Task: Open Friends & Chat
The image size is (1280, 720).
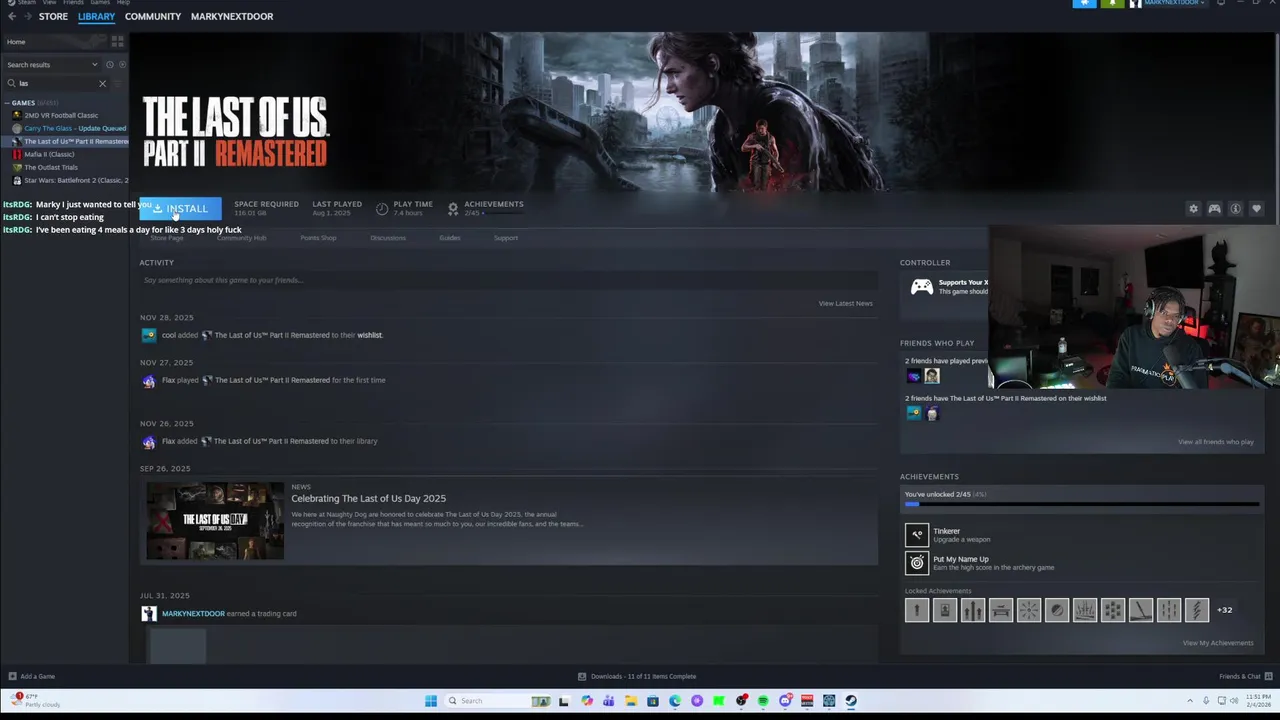Action: pyautogui.click(x=1245, y=676)
